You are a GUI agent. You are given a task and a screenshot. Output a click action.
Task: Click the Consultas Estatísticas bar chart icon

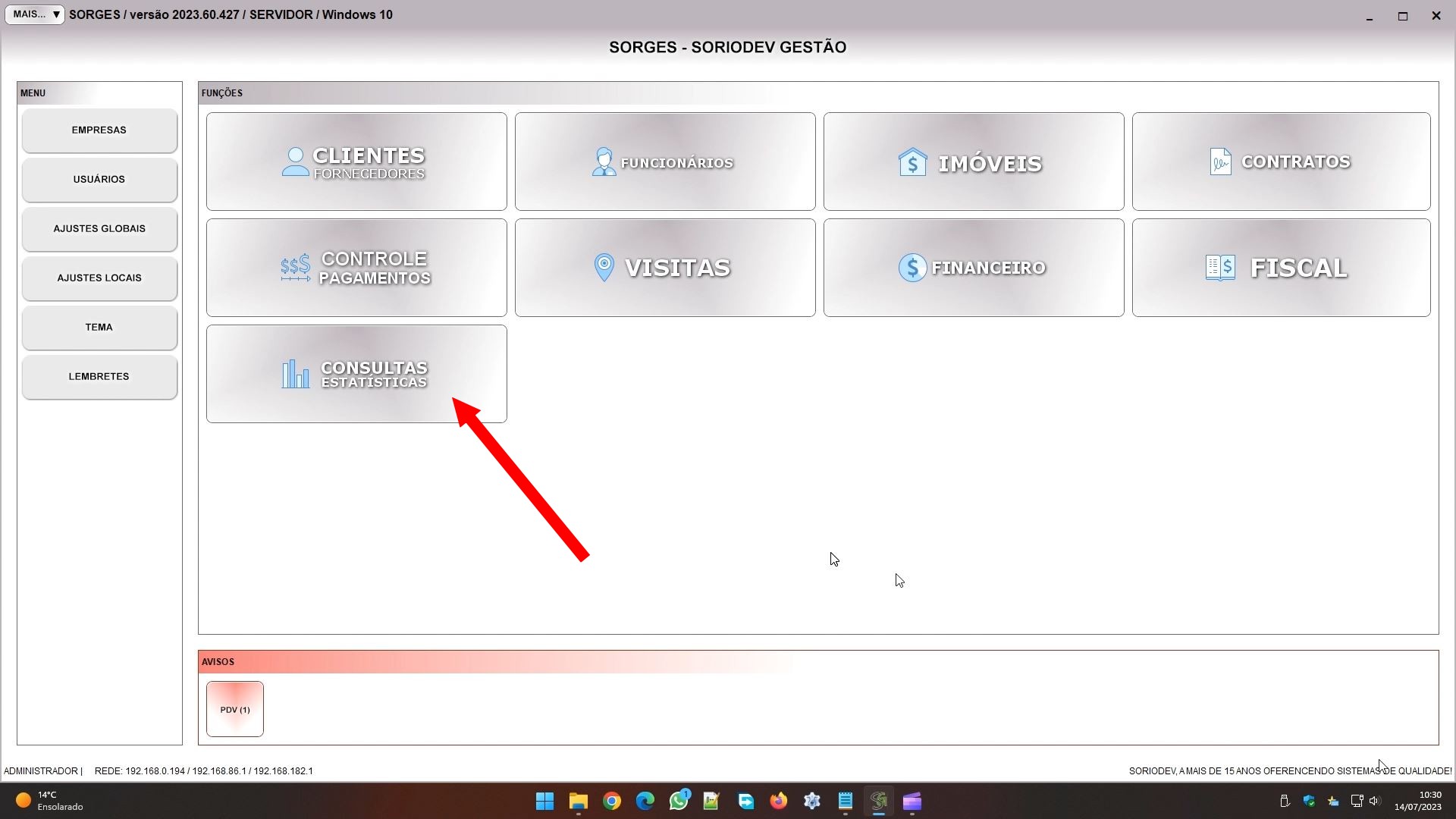[295, 374]
